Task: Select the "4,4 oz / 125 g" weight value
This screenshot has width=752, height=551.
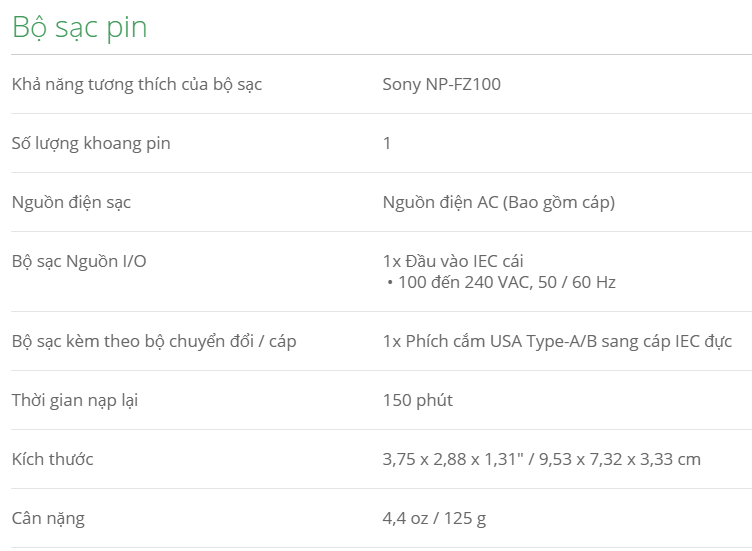Action: (x=434, y=518)
